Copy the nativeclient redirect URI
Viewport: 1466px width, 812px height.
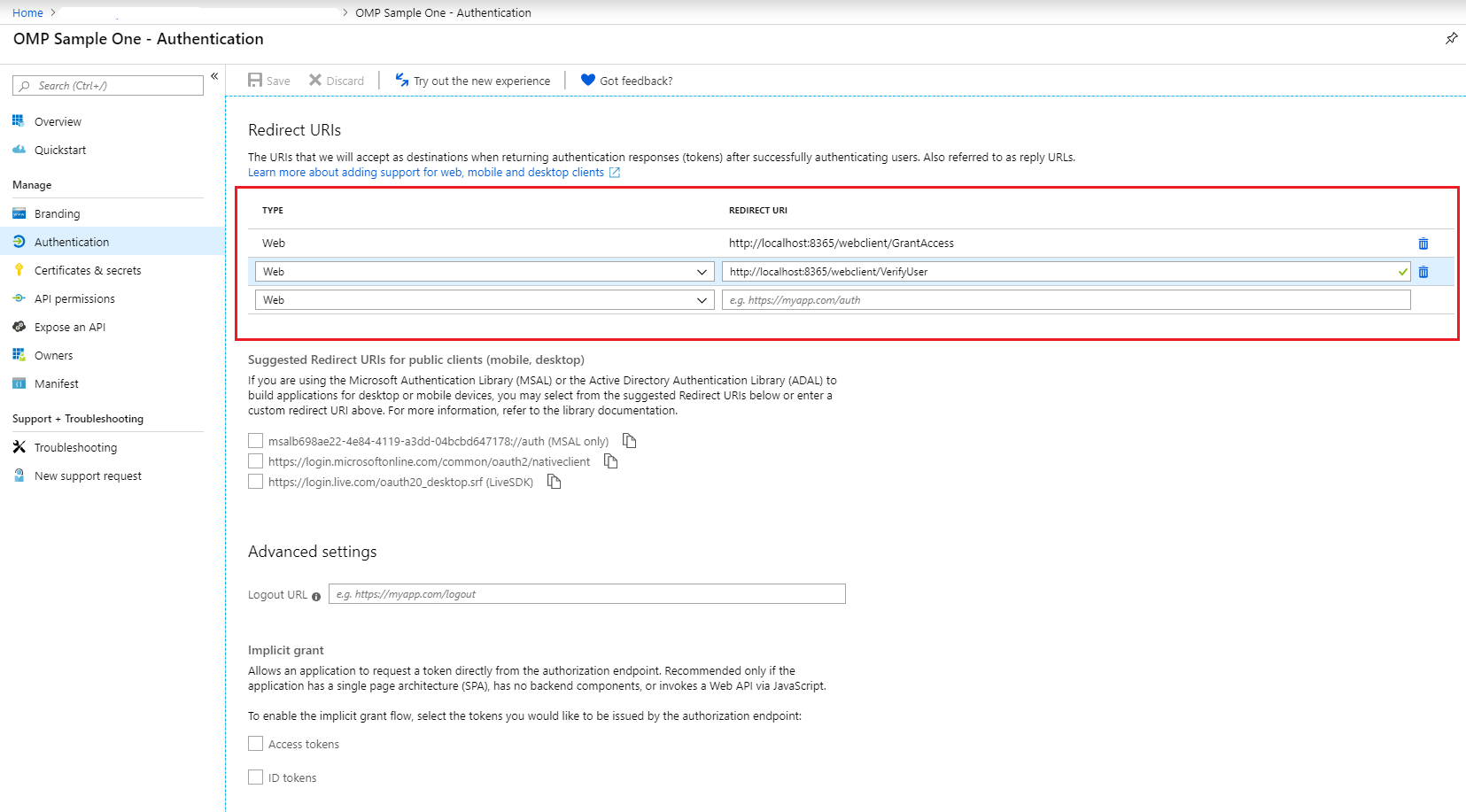[x=610, y=461]
